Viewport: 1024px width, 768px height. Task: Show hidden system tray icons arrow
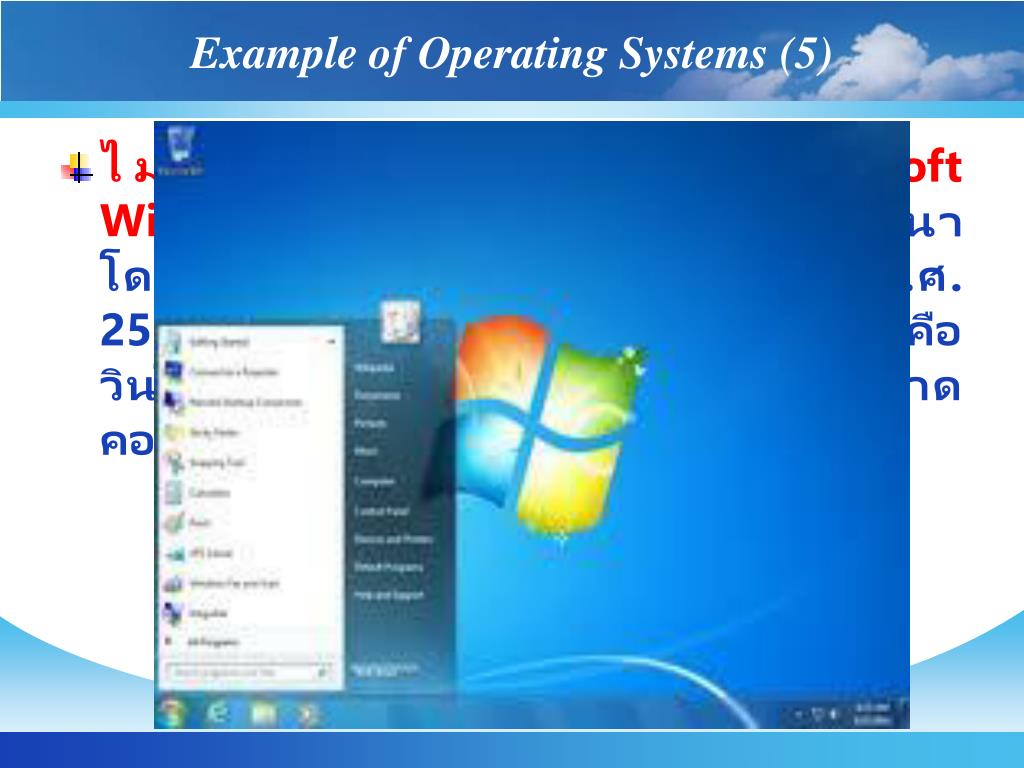tap(799, 714)
